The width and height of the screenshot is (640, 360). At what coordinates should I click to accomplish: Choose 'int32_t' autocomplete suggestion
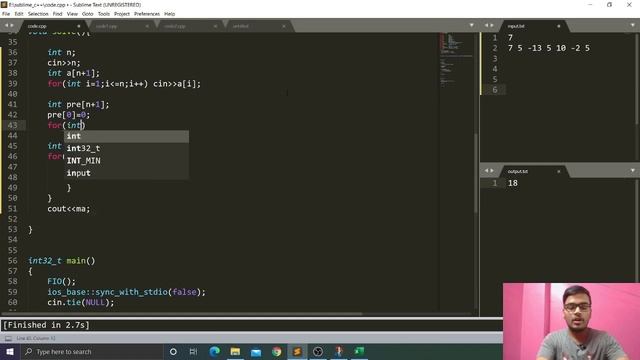click(127, 149)
